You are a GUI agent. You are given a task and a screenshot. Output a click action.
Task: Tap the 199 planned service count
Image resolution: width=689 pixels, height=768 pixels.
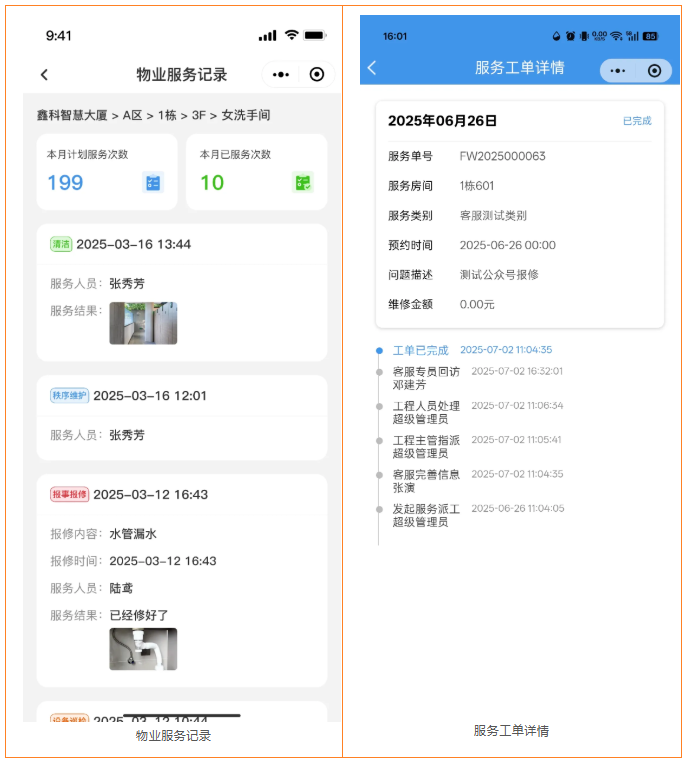tap(65, 183)
